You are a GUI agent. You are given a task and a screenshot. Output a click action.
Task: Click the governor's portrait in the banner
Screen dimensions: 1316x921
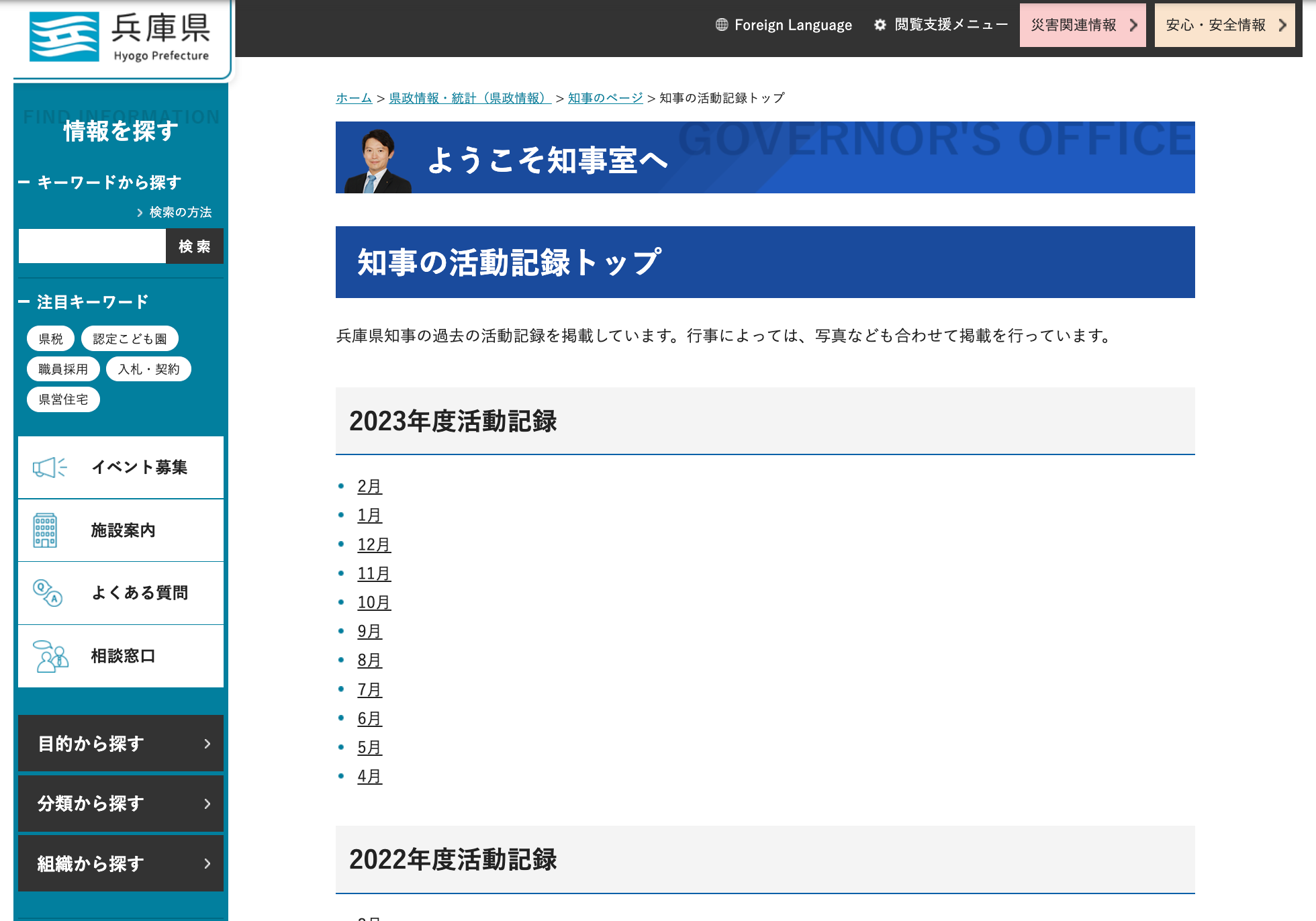[x=377, y=161]
